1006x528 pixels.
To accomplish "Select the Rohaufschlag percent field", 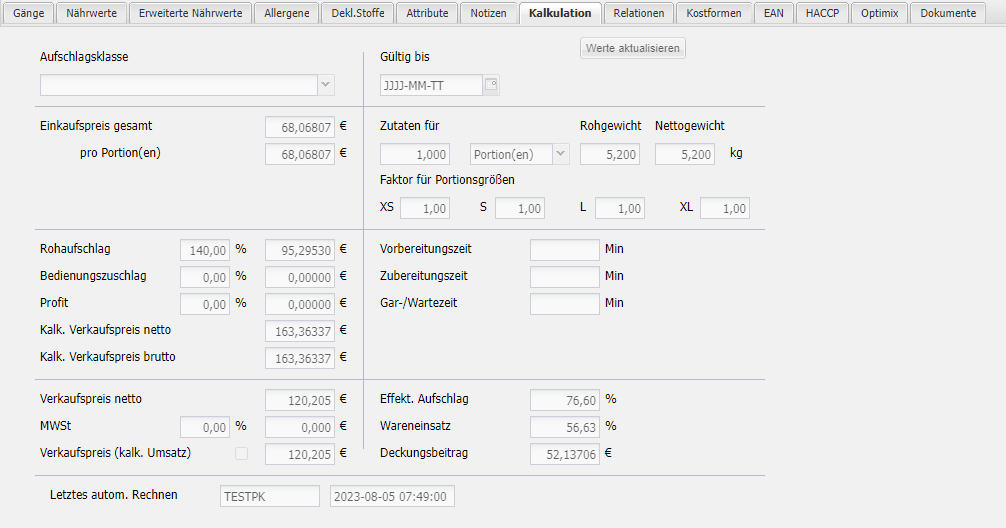I will 205,249.
